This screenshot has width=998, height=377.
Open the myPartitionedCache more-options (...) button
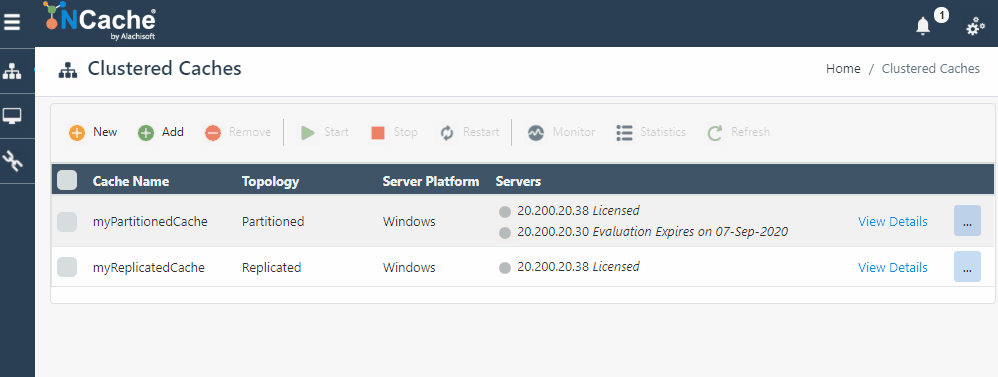pyautogui.click(x=967, y=221)
